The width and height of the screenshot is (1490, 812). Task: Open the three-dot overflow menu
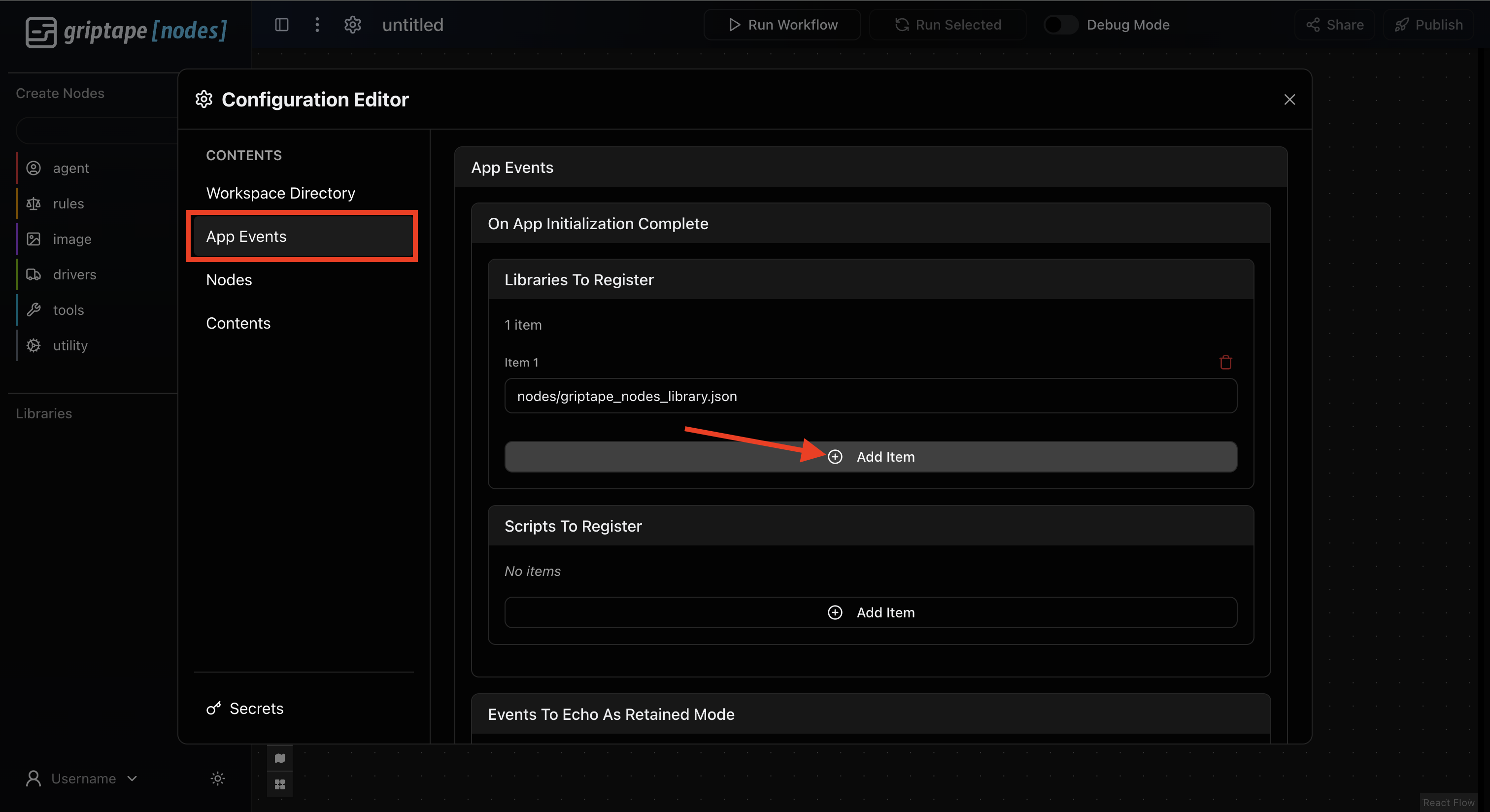pyautogui.click(x=317, y=25)
